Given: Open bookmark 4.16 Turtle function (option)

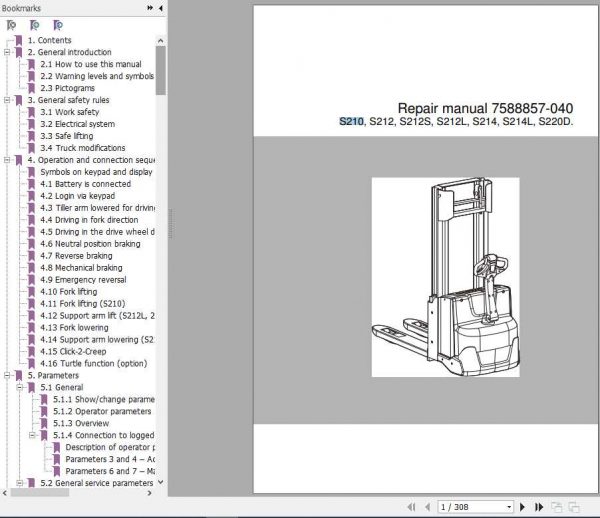Looking at the screenshot, I should coord(94,363).
